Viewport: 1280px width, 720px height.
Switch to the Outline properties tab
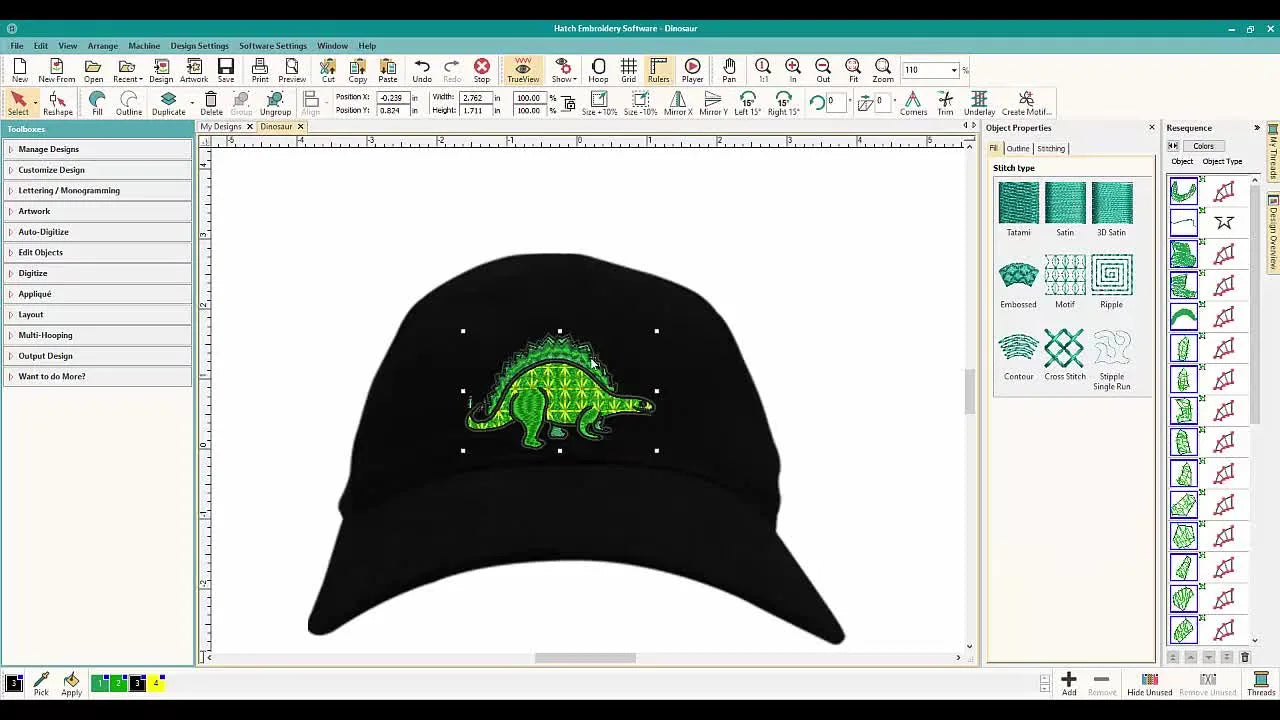click(1018, 148)
